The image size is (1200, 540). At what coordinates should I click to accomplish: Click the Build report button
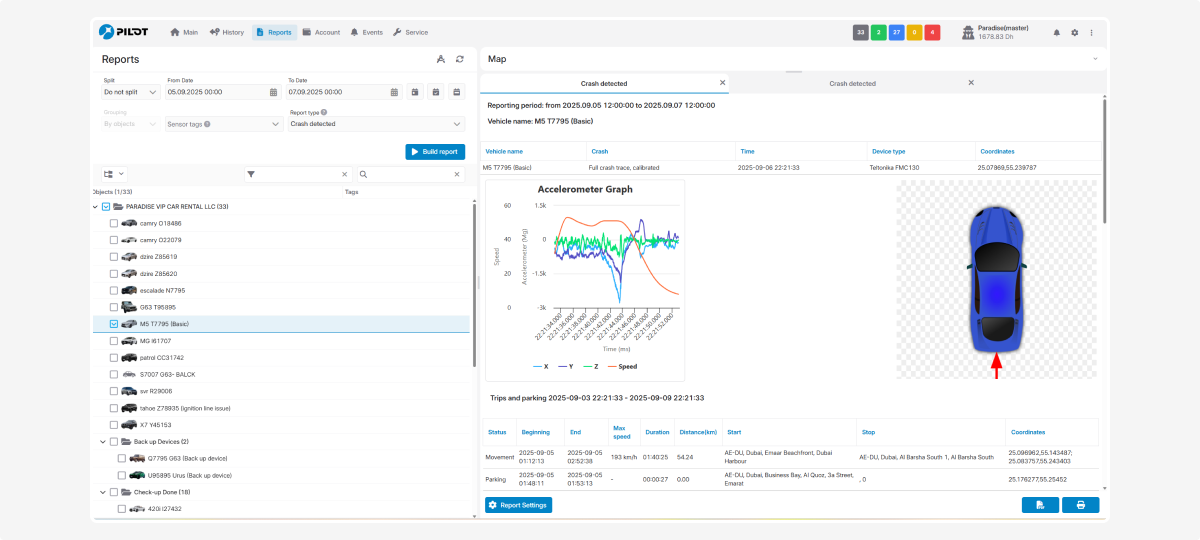tap(435, 152)
